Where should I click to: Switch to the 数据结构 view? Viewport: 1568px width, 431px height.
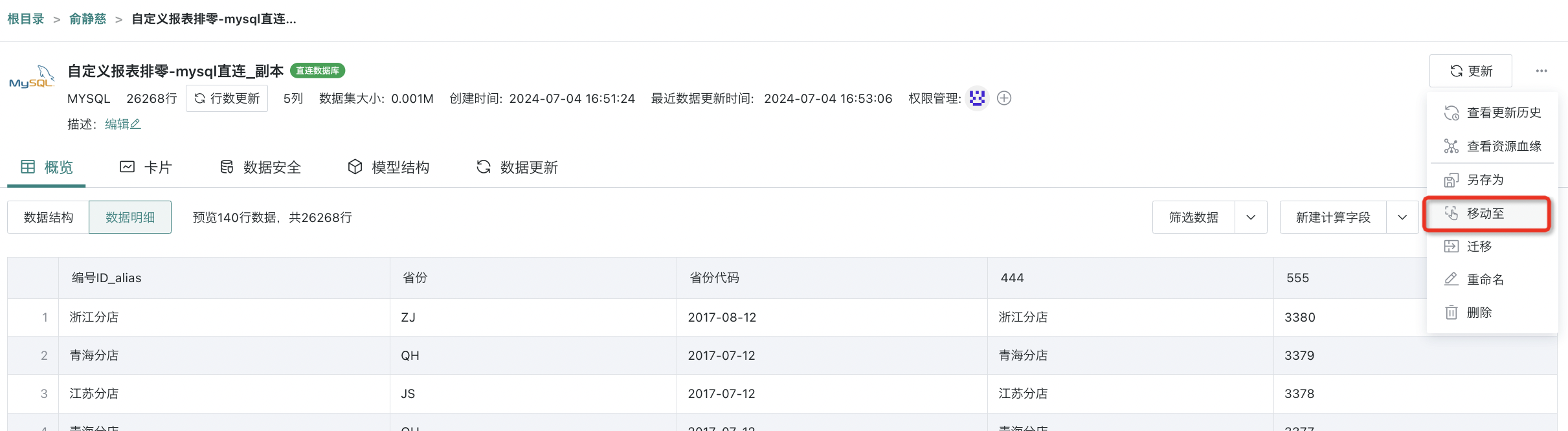pyautogui.click(x=49, y=217)
